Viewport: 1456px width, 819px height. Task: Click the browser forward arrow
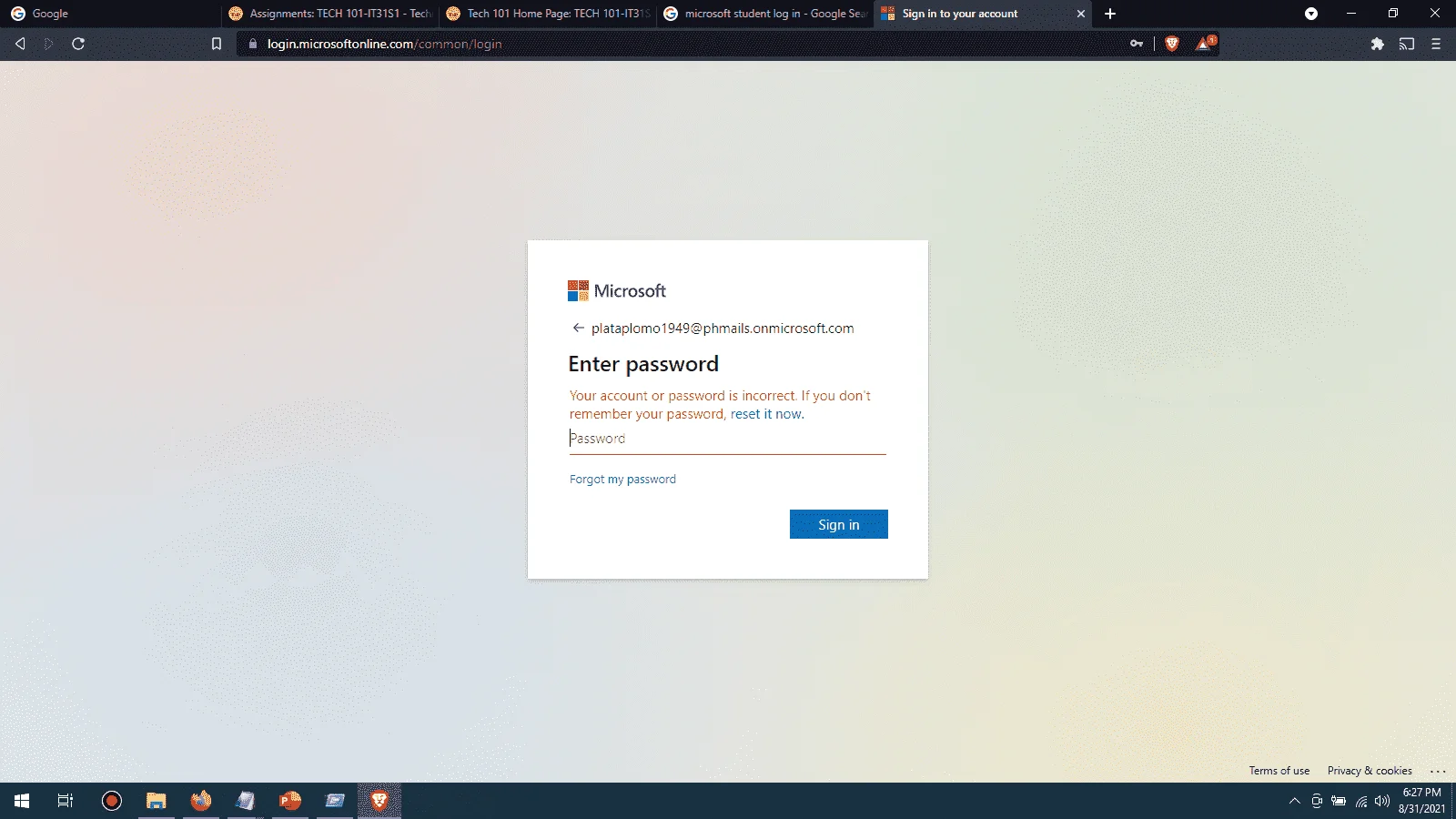[49, 44]
